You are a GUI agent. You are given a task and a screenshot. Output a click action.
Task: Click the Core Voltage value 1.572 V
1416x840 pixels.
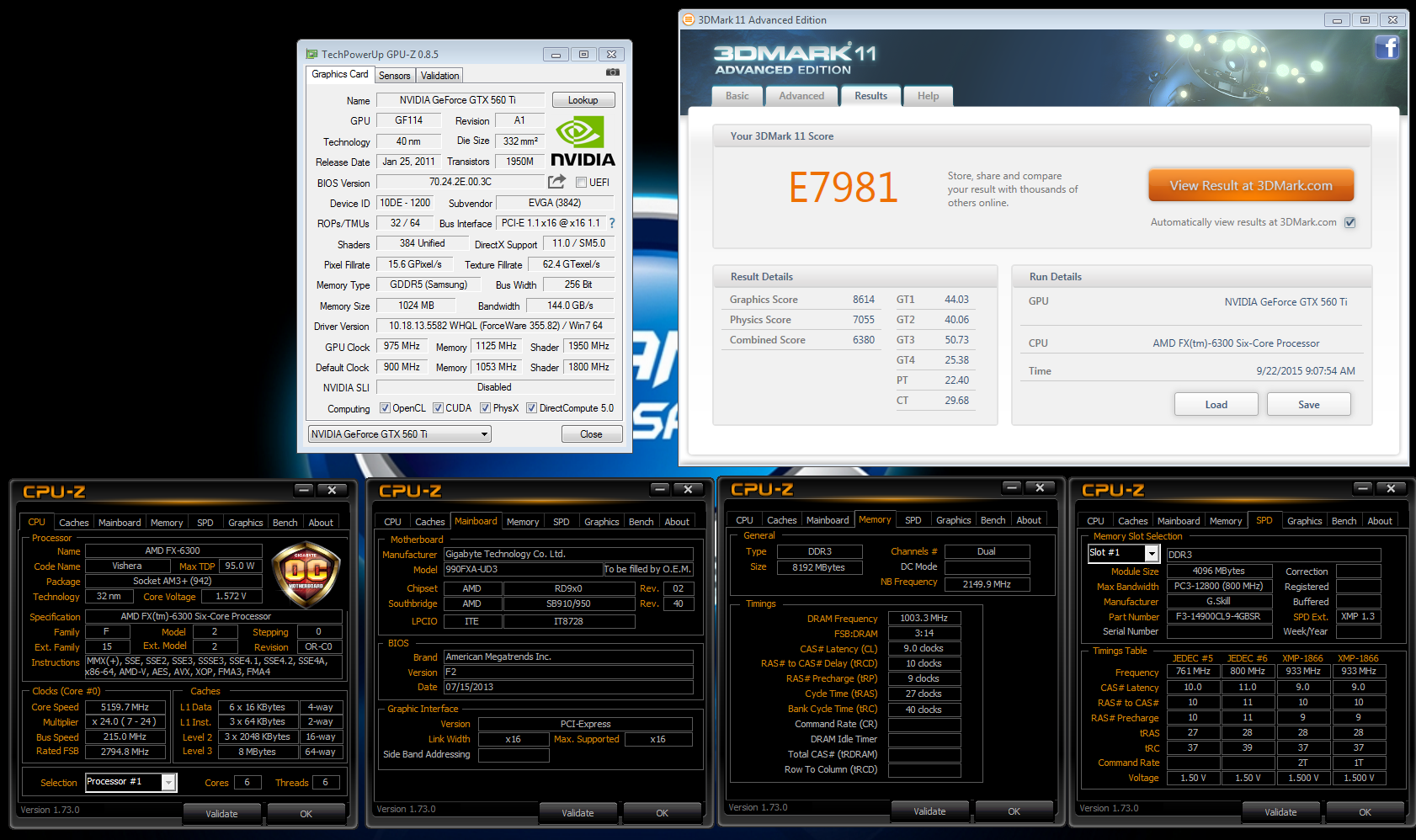click(x=232, y=596)
